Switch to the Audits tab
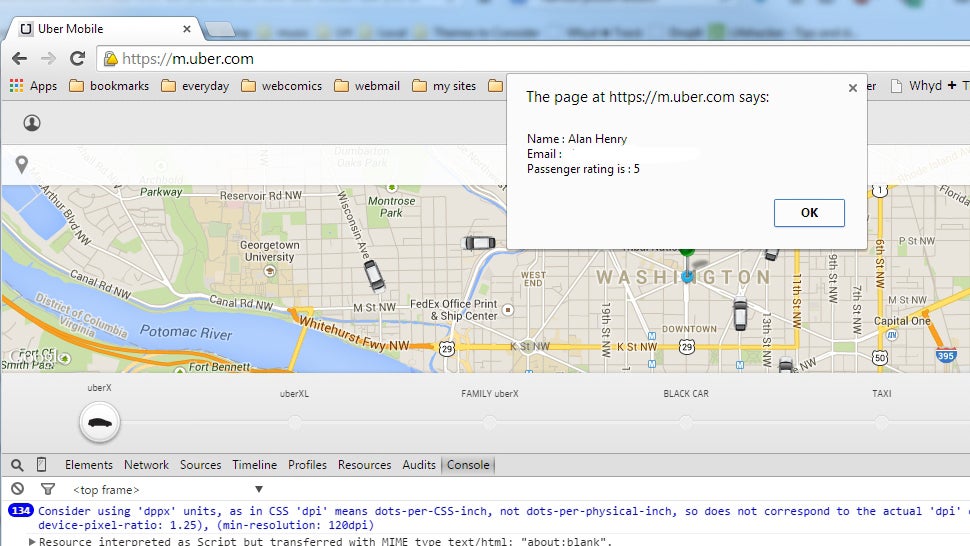The height and width of the screenshot is (546, 970). pos(419,465)
